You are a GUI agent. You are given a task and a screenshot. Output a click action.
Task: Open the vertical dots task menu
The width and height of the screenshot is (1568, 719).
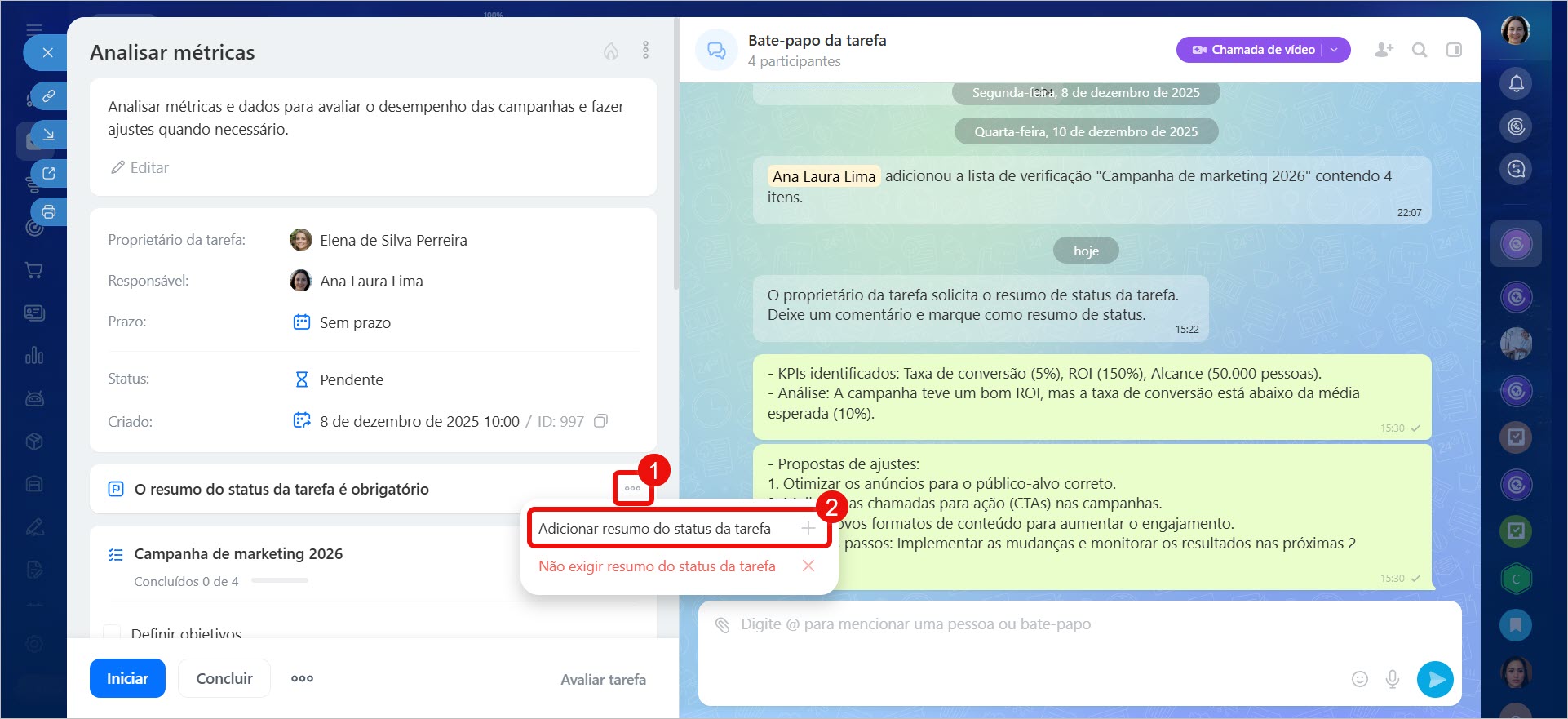(x=645, y=51)
